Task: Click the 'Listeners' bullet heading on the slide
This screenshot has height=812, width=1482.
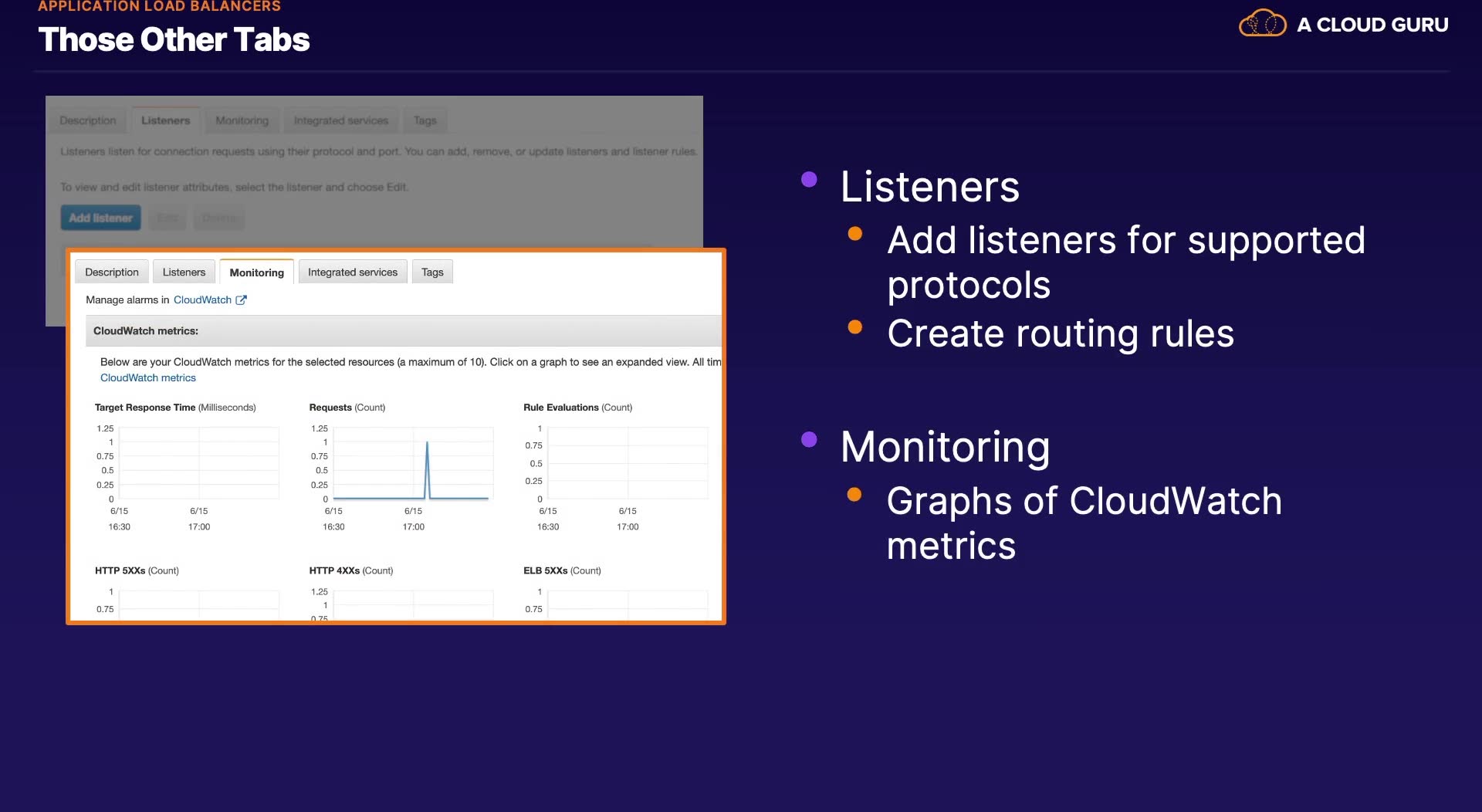Action: 929,187
